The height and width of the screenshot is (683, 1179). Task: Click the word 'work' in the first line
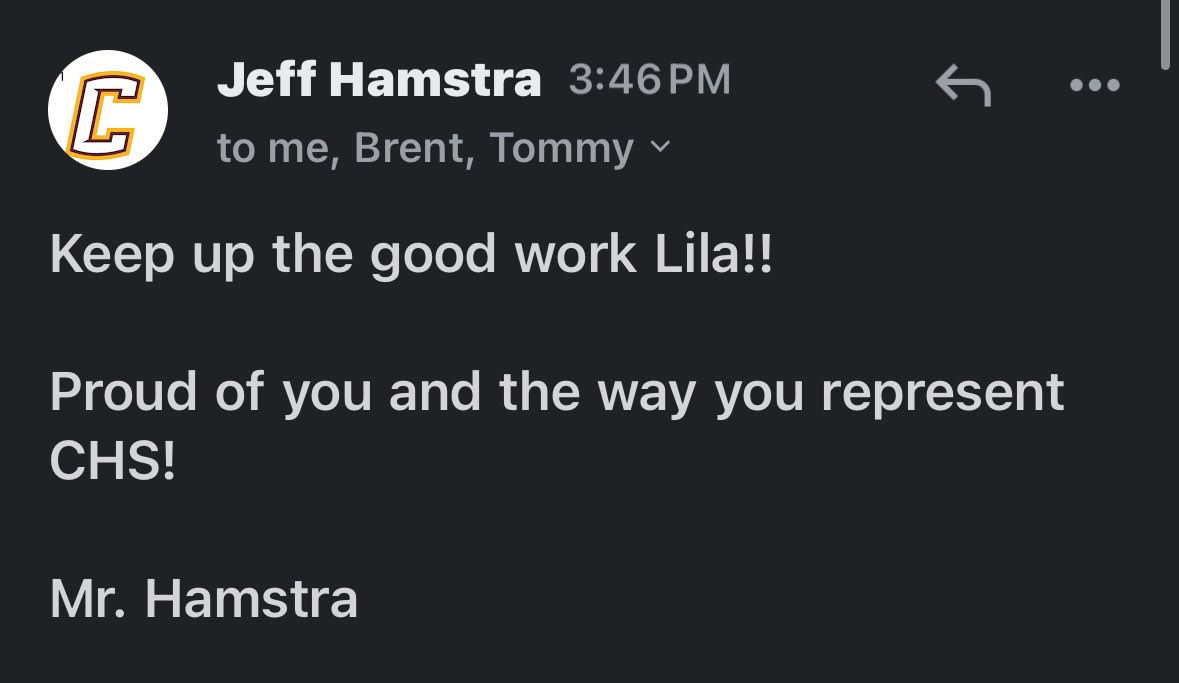tap(576, 254)
